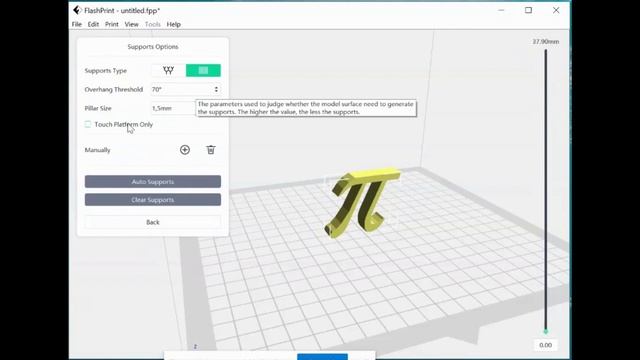Click the FlashPrint logo in title bar
Viewport: 640px width, 360px height.
click(x=77, y=10)
